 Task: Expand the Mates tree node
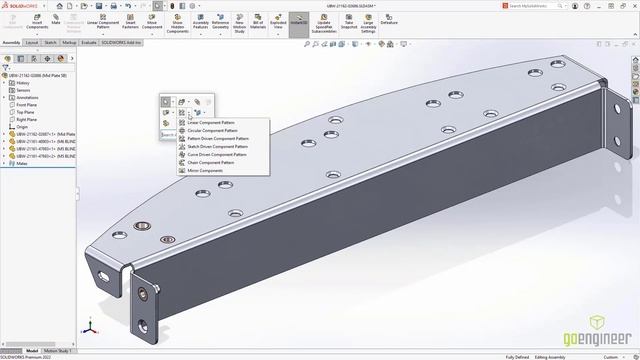[x=4, y=163]
